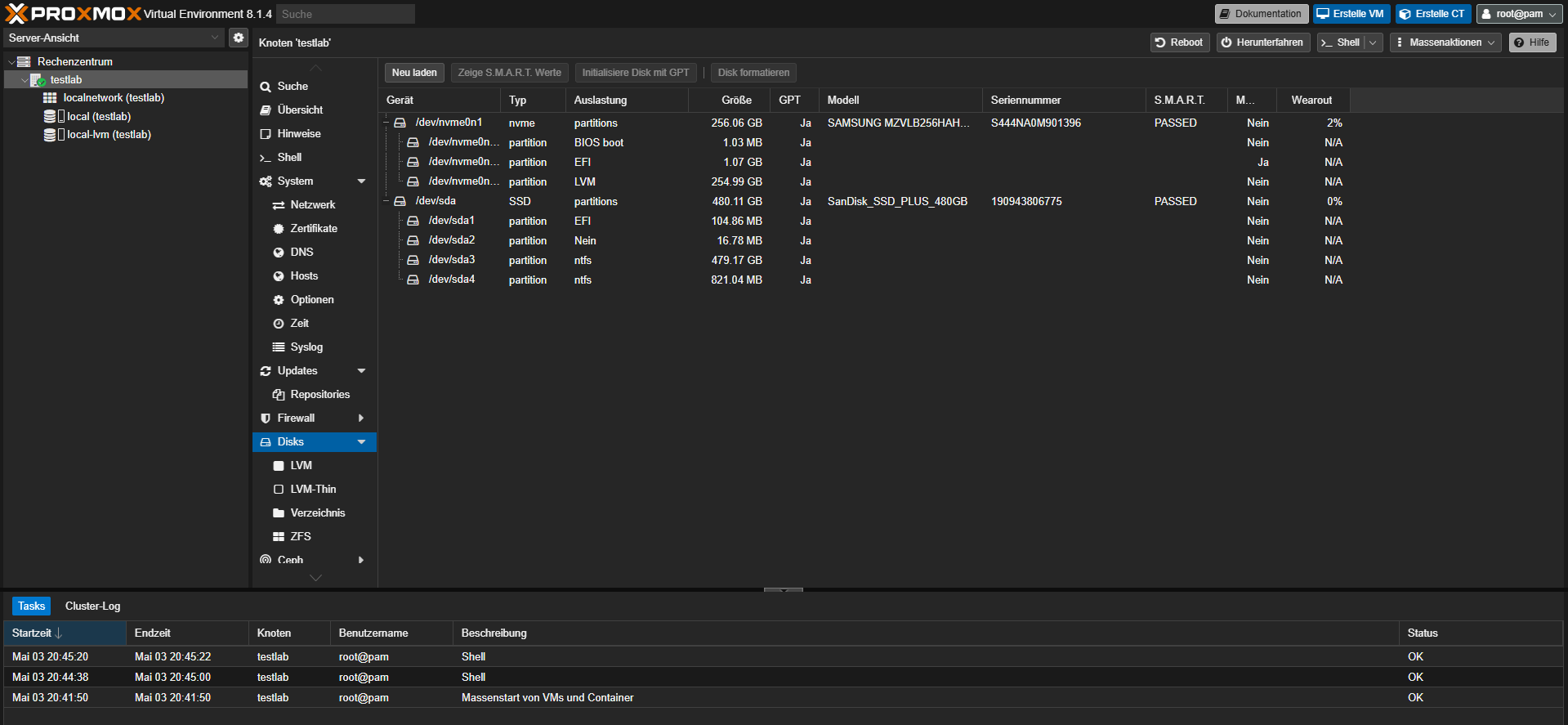Open the Massenaktionen dropdown

pos(1445,43)
